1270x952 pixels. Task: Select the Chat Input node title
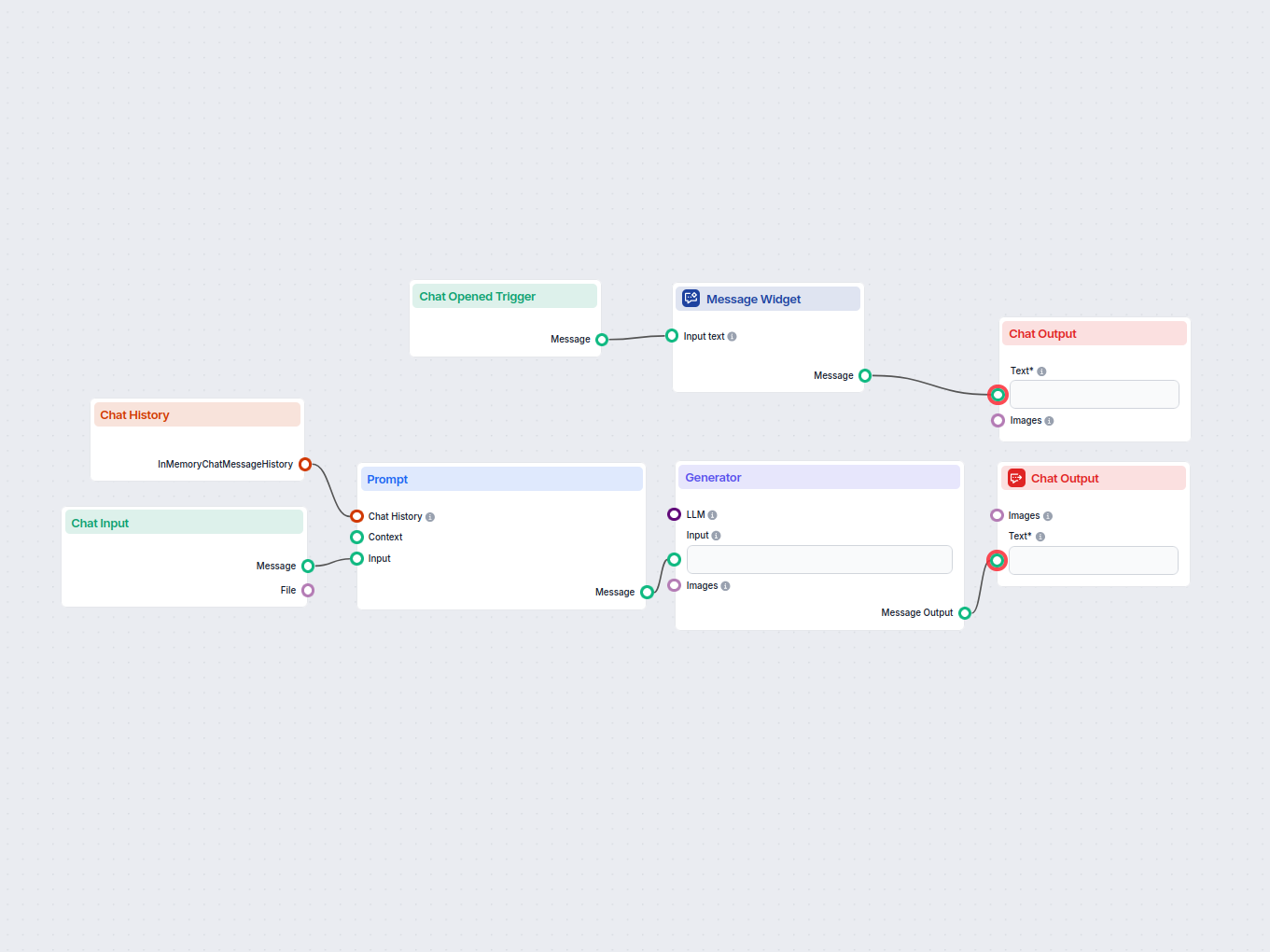[100, 523]
